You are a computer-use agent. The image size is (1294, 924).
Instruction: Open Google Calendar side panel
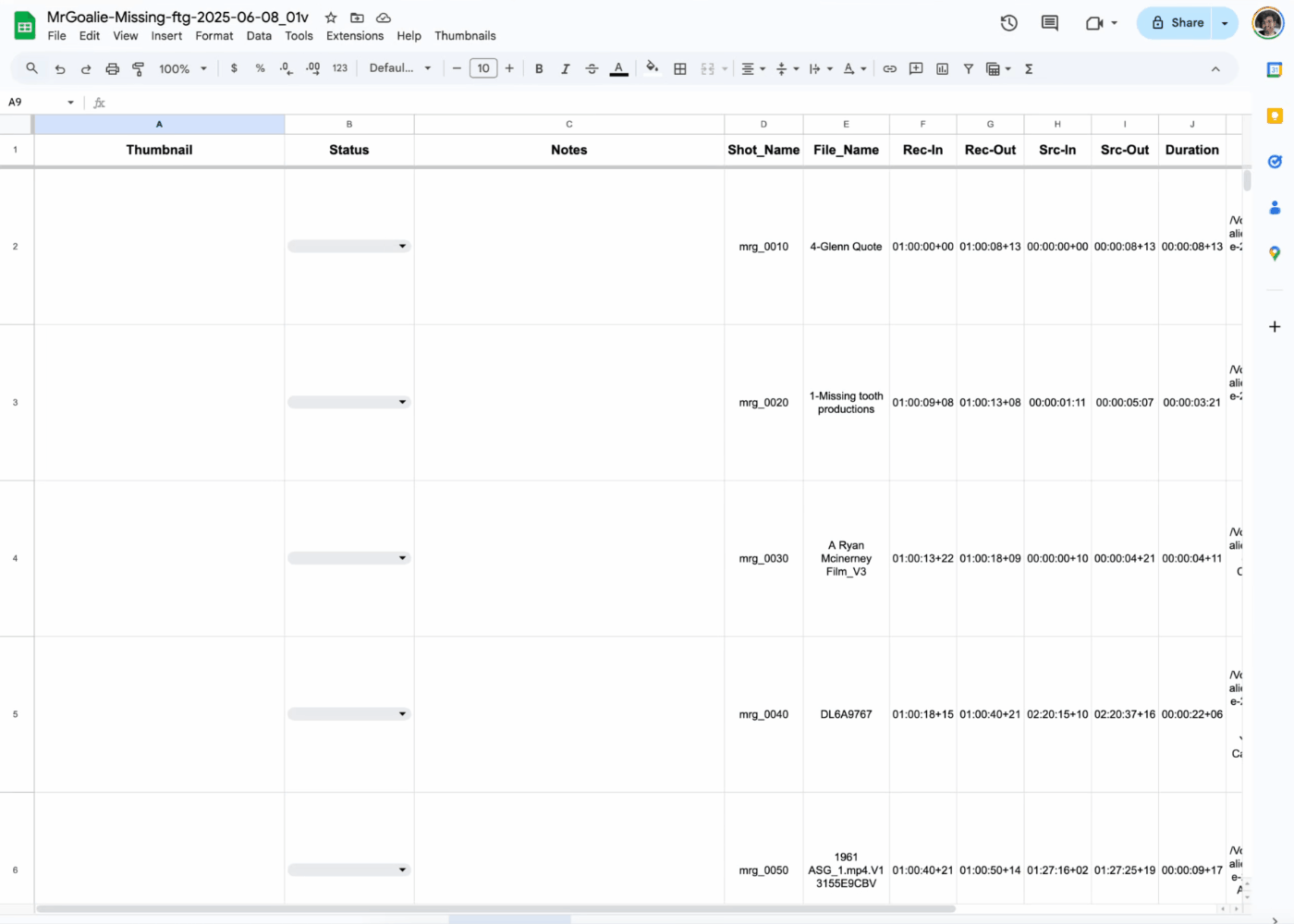[x=1275, y=69]
